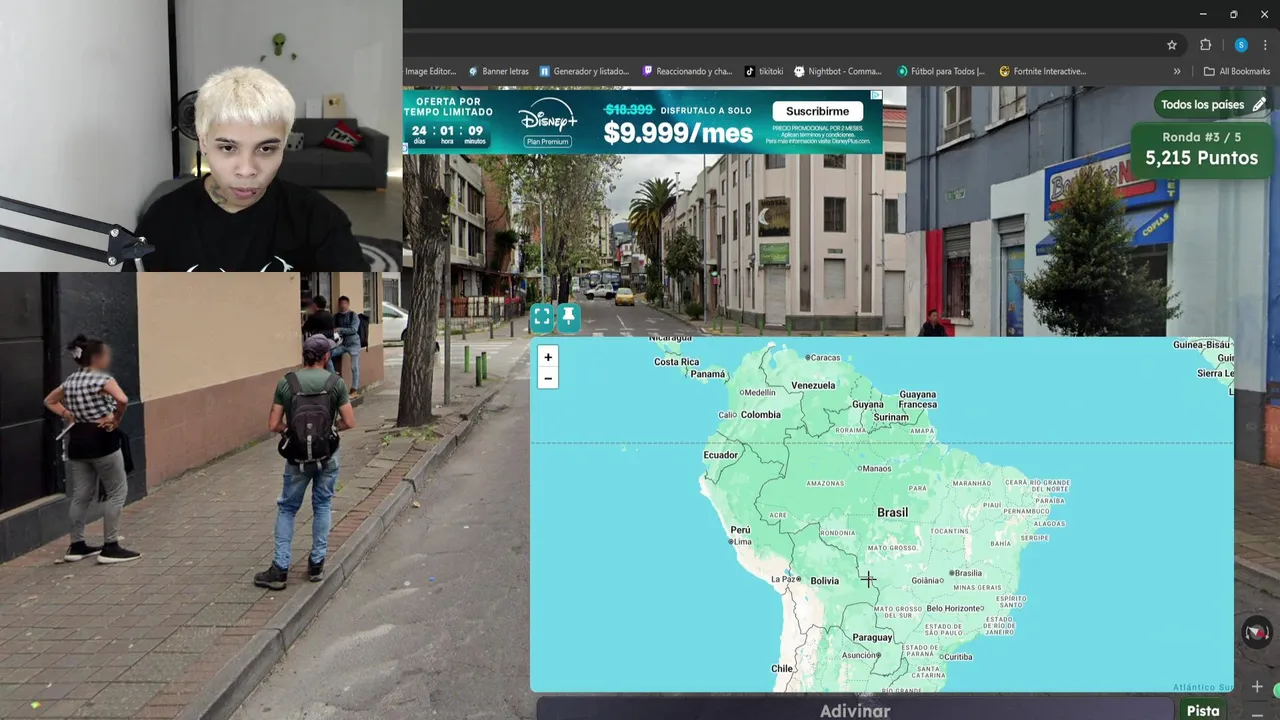
Task: Zoom in the Street View panorama
Action: 1257,687
